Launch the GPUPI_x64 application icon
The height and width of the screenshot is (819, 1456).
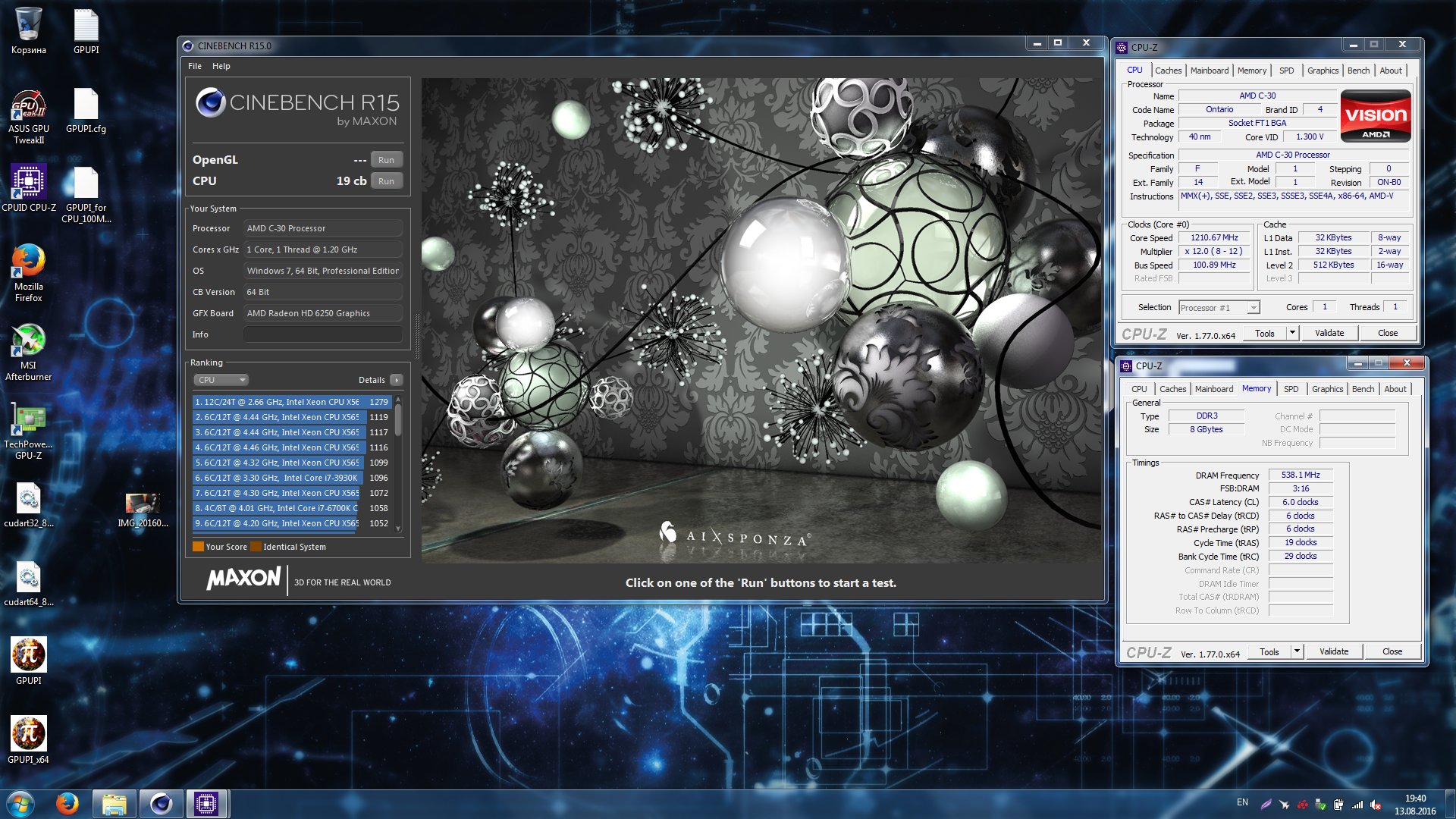(x=28, y=739)
